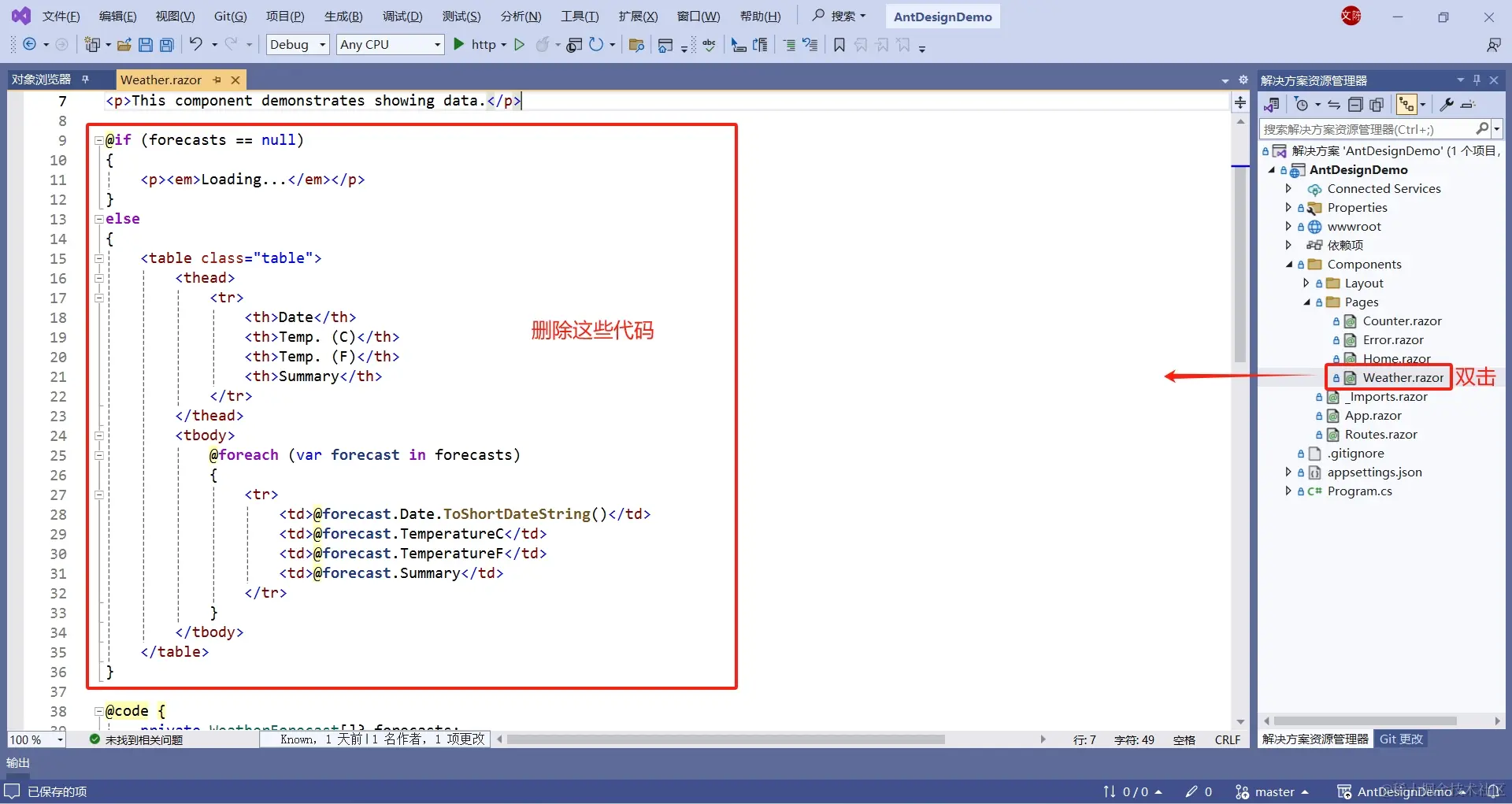Click the browser link refresh icon
The image size is (1512, 804).
pos(596,45)
